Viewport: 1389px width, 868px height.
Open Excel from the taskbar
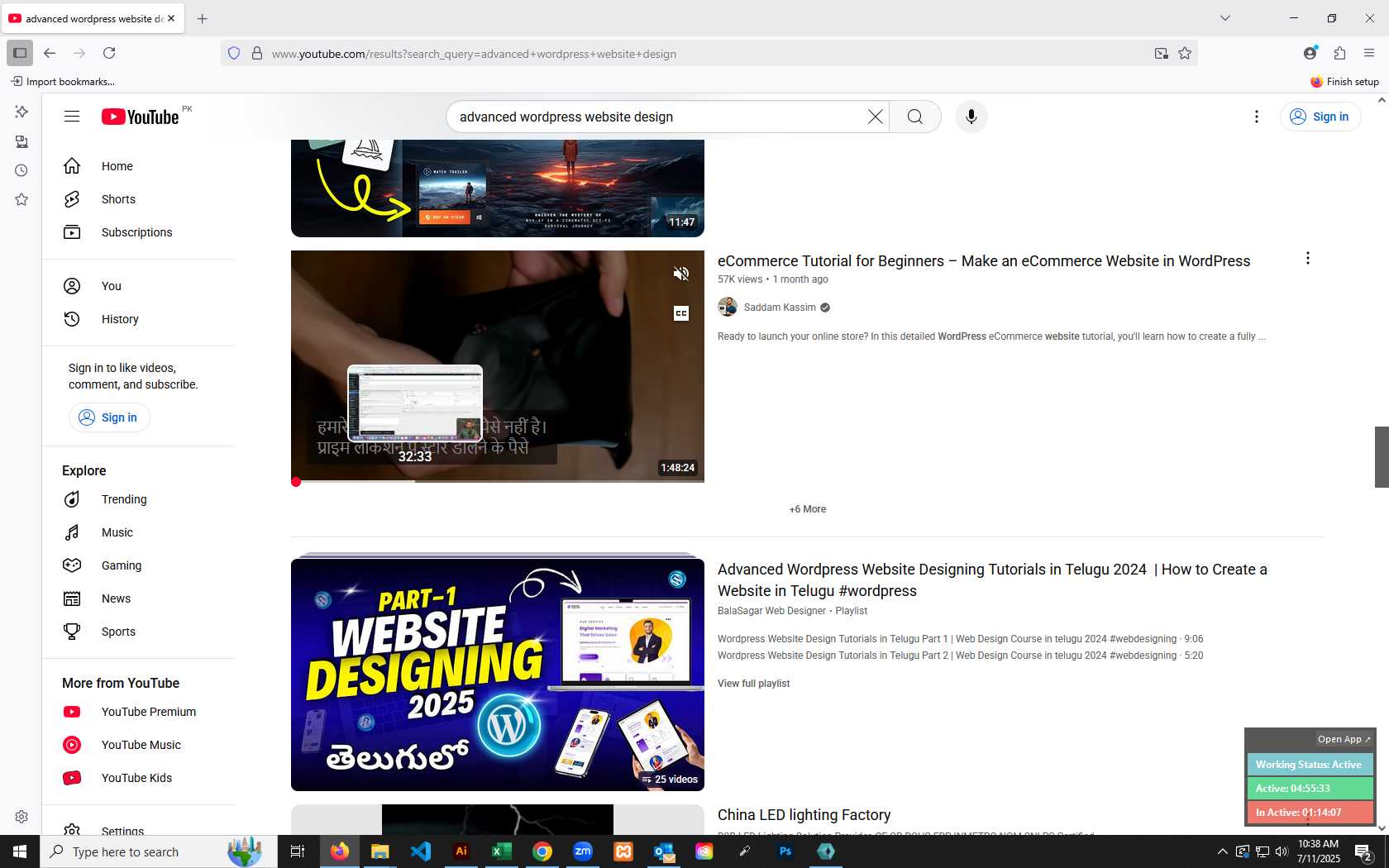501,851
